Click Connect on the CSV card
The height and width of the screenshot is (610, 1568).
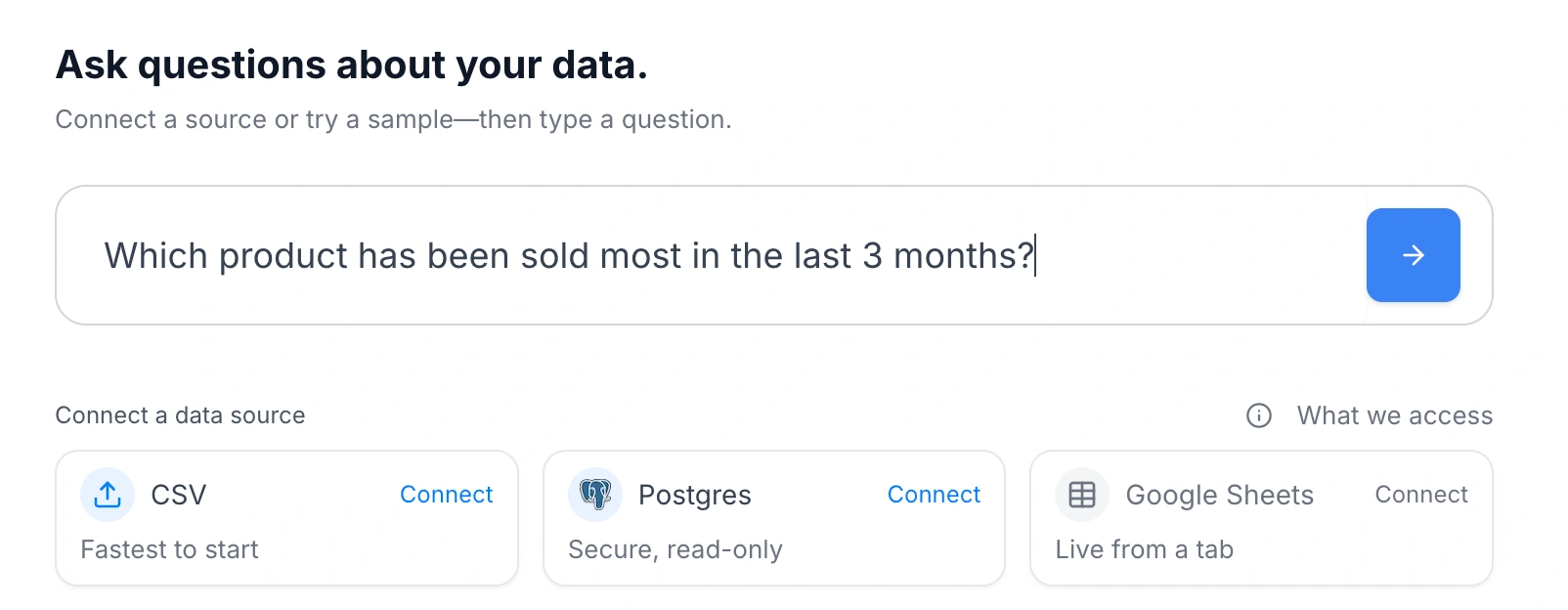coord(446,495)
